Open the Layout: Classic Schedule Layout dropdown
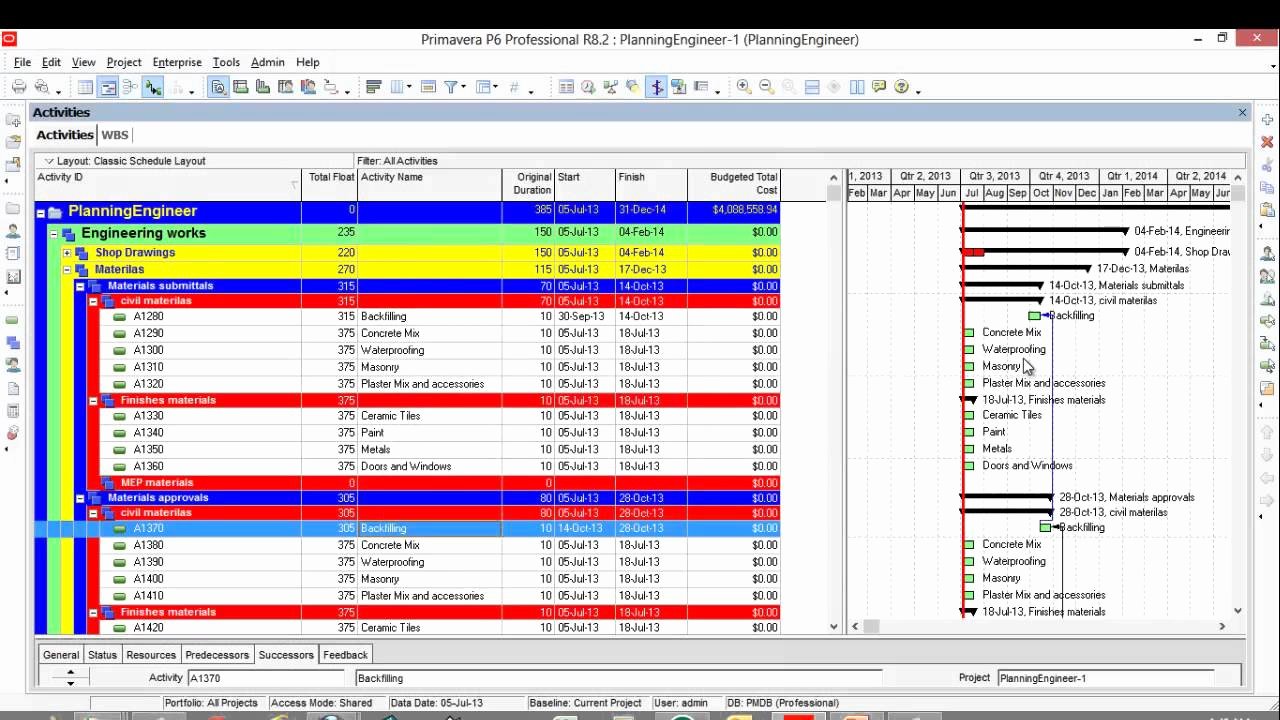This screenshot has width=1280, height=720. coord(125,161)
